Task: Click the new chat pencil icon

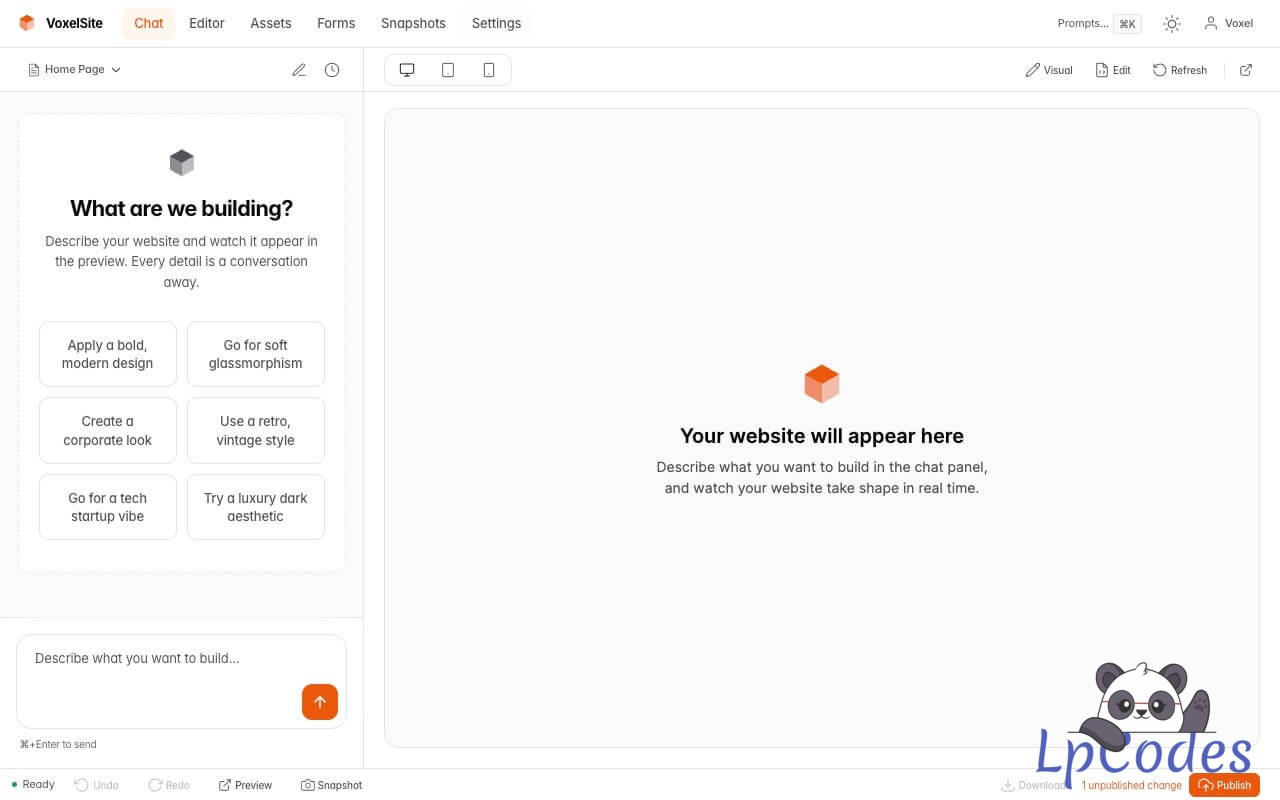Action: [x=299, y=70]
